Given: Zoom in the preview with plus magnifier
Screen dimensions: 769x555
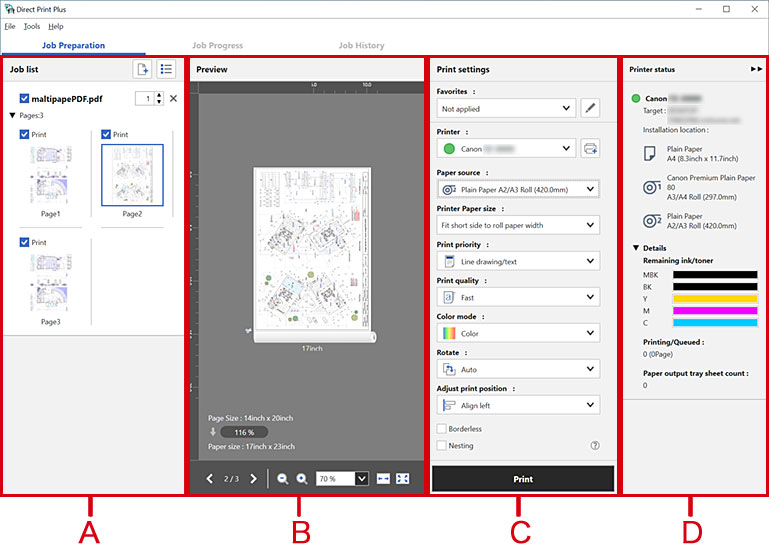Looking at the screenshot, I should [301, 479].
